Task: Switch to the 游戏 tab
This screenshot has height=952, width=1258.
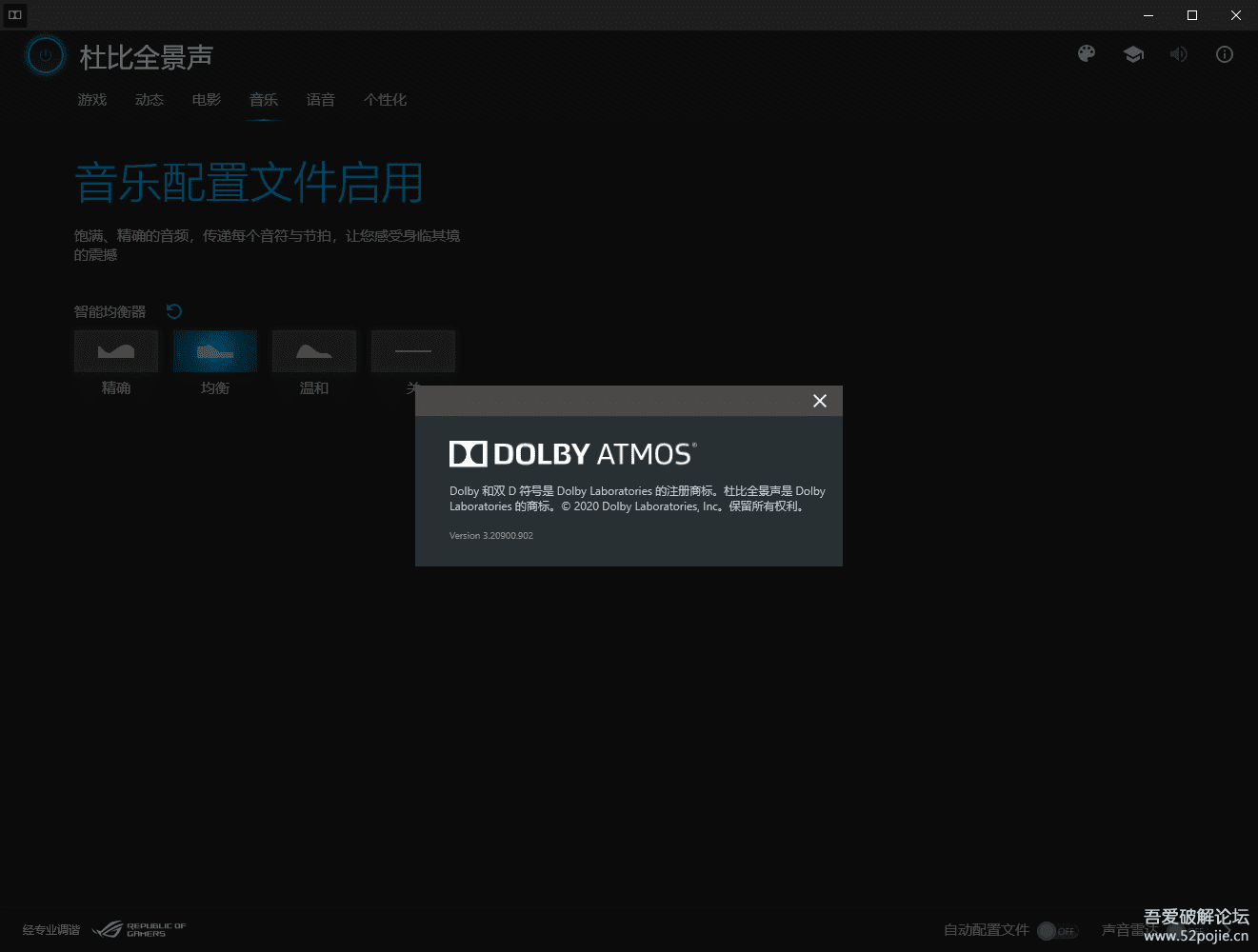Action: click(92, 100)
